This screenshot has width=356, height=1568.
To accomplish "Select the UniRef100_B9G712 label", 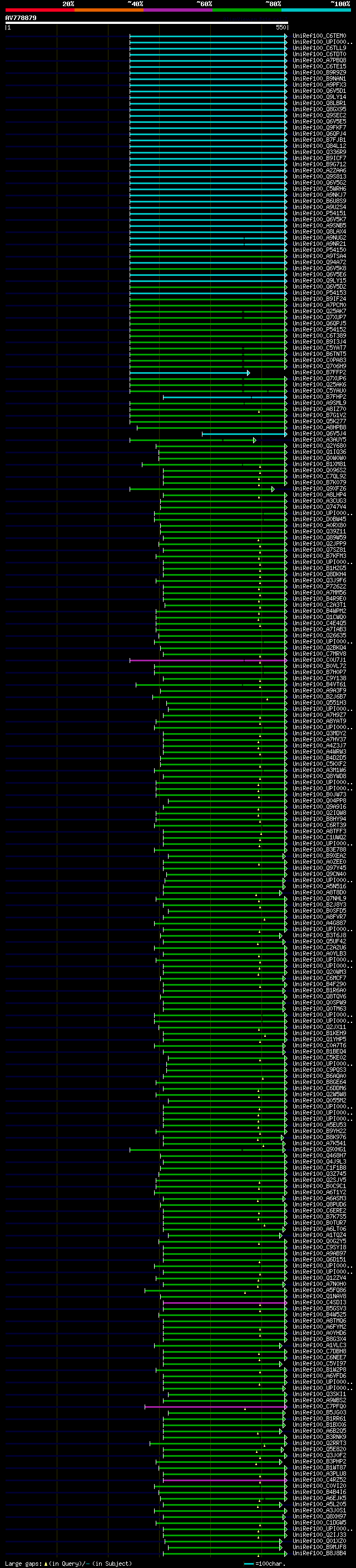I will point(319,164).
